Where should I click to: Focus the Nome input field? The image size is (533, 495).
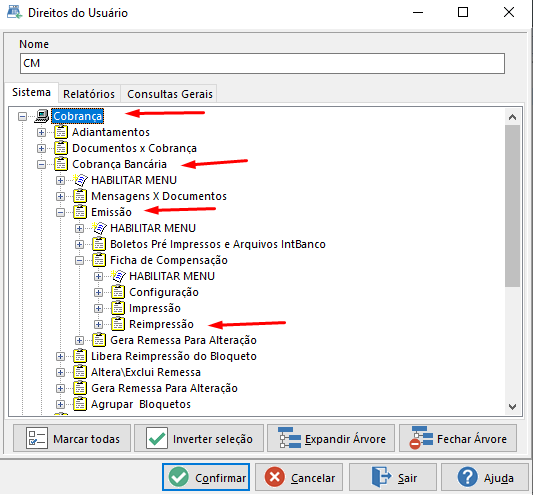(262, 63)
